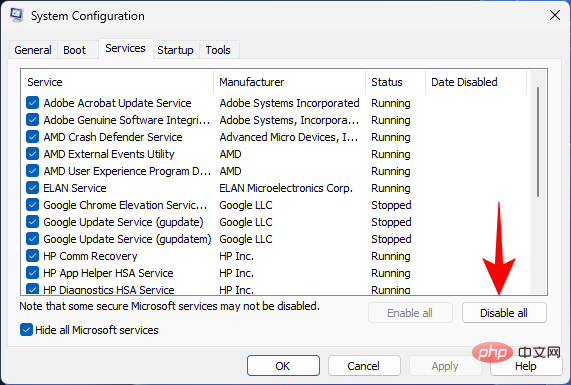This screenshot has height=385, width=571.
Task: Uncheck Google Chrome Elevation Service
Action: tap(32, 205)
